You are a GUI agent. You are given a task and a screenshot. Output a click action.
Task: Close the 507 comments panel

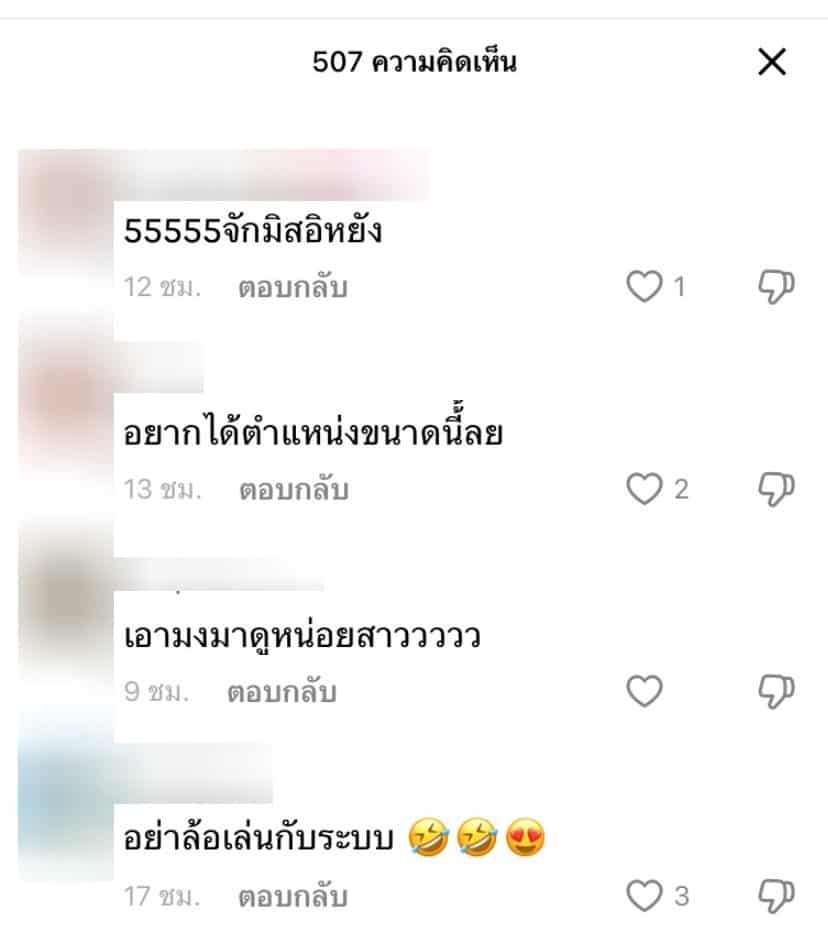[x=772, y=61]
